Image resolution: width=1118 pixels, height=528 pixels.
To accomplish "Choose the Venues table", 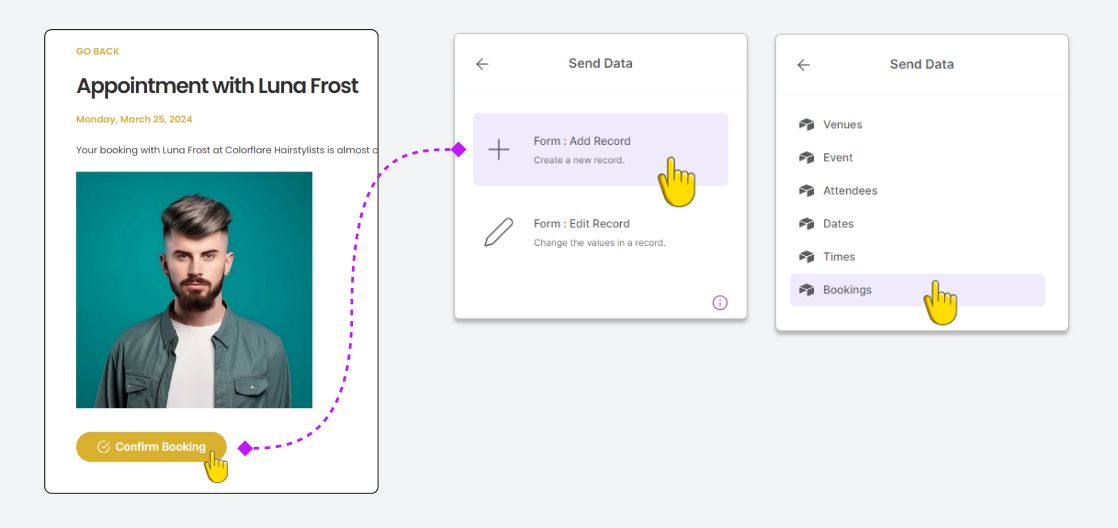I will pyautogui.click(x=917, y=125).
